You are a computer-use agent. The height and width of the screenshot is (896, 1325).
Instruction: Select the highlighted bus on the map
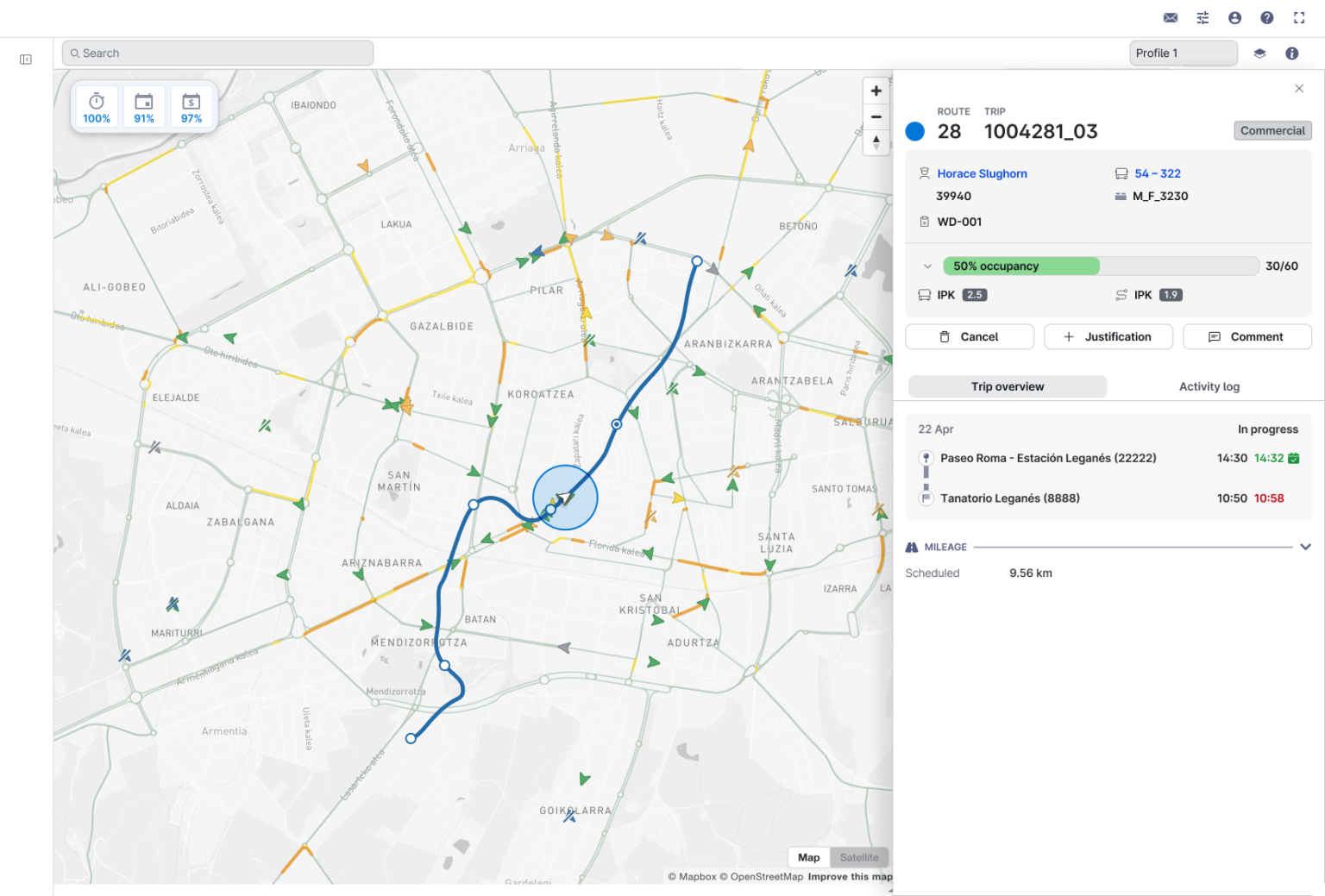[565, 498]
